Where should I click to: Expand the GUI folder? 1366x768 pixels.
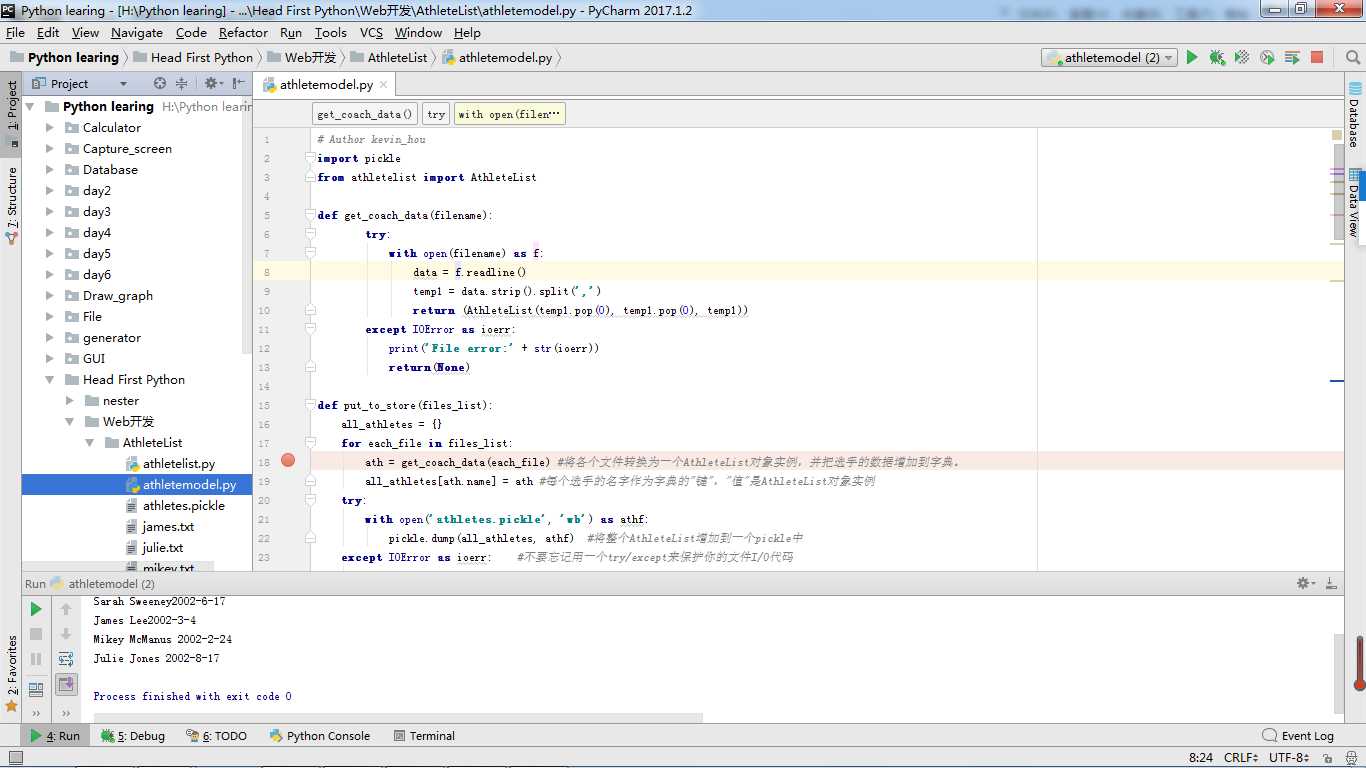point(50,359)
